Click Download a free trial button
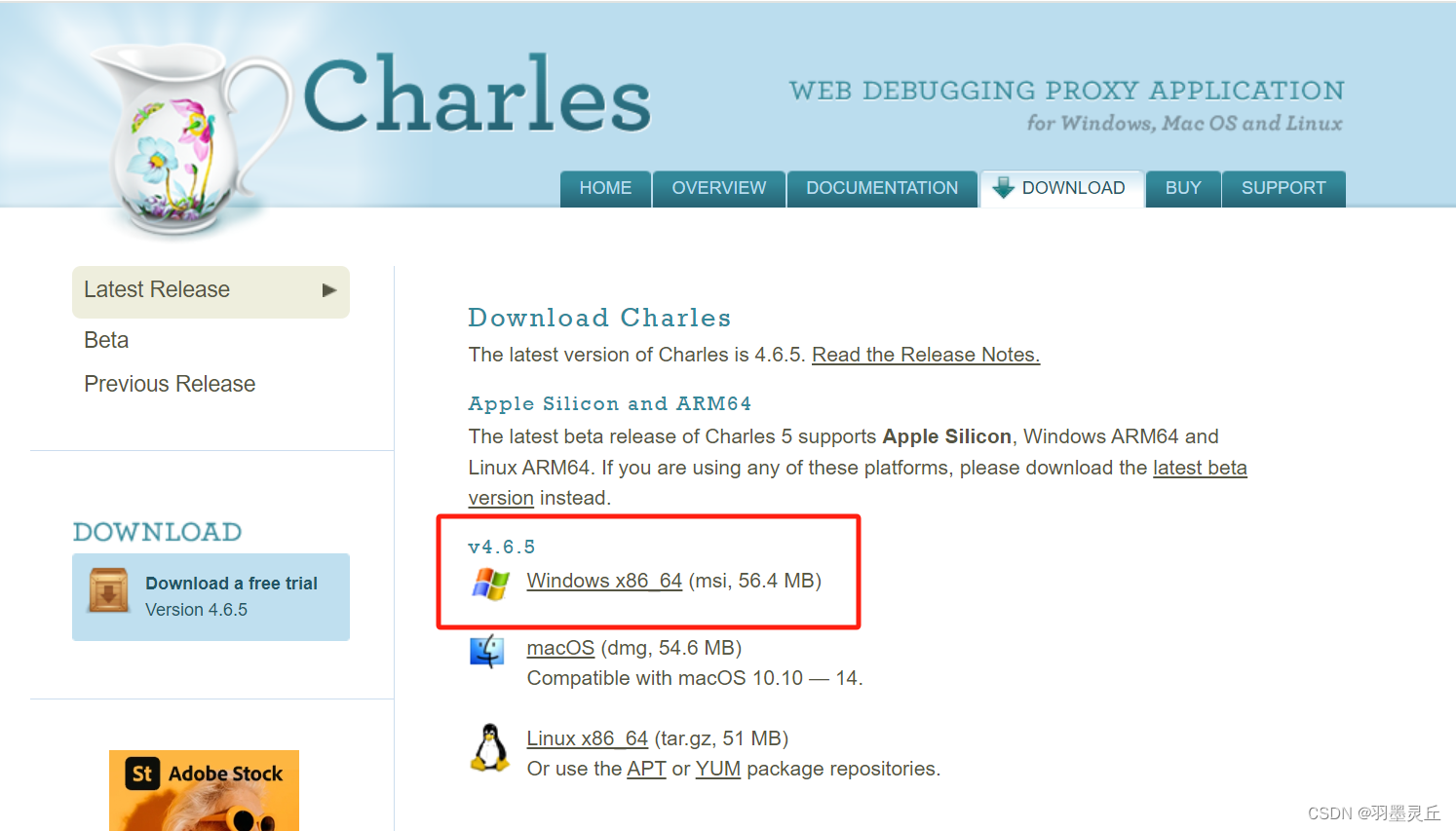Viewport: 1456px width, 831px height. coord(211,596)
